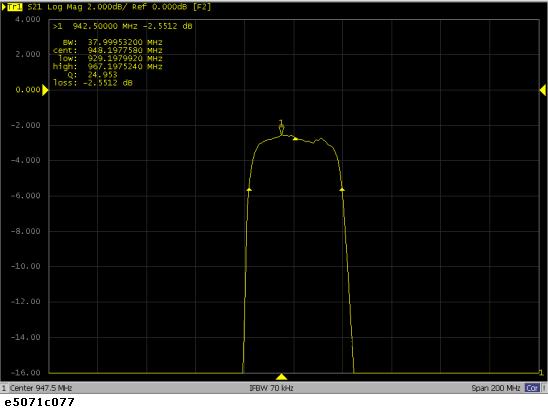Click the cent 948.1977580 MHz value
Viewport: 548px width, 410px height.
click(x=125, y=50)
